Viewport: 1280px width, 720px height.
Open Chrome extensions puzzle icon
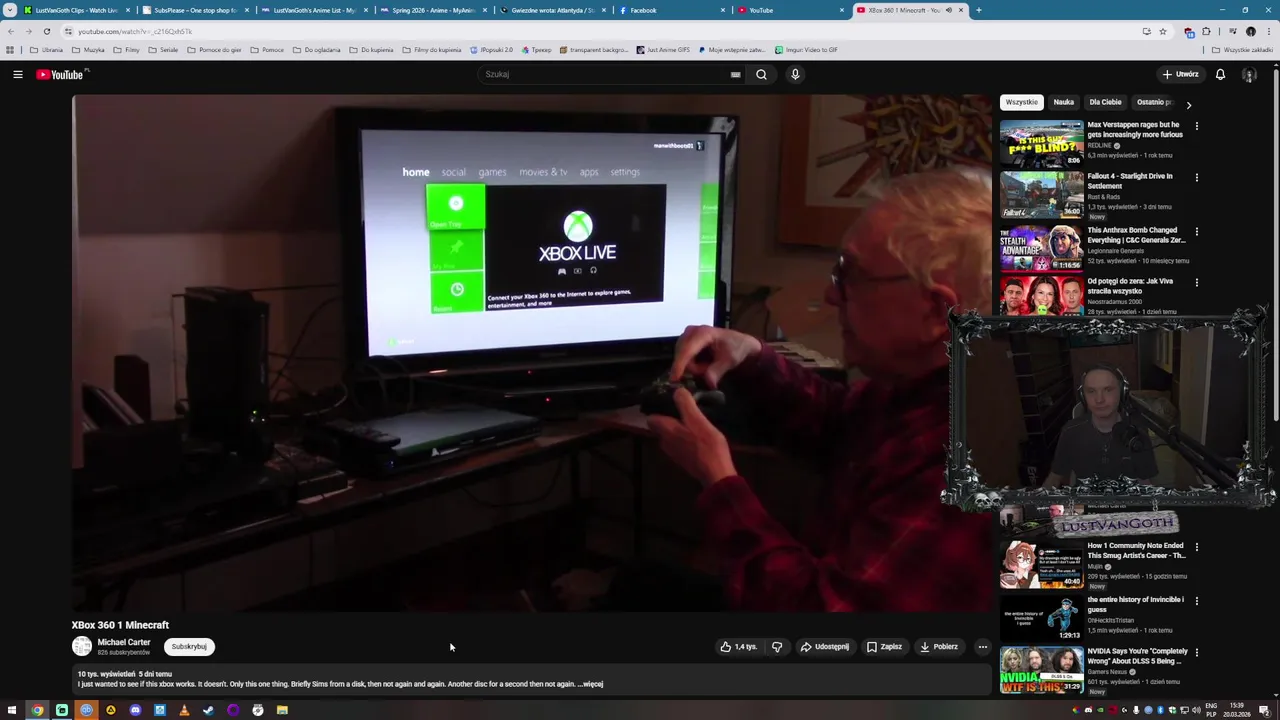[1206, 31]
